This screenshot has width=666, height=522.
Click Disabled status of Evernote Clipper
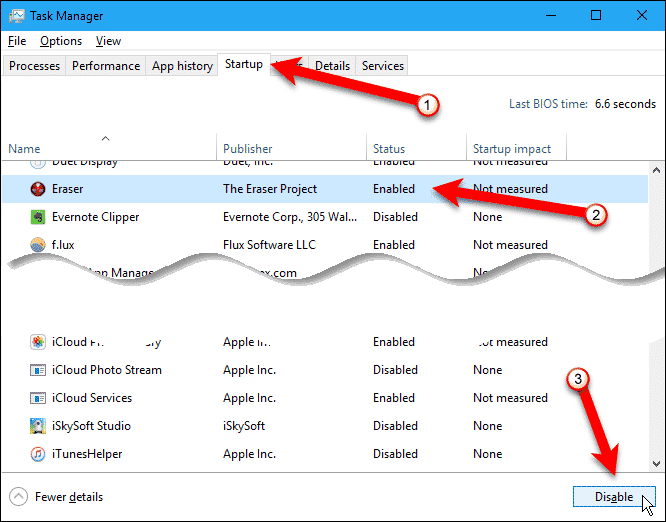pos(395,217)
